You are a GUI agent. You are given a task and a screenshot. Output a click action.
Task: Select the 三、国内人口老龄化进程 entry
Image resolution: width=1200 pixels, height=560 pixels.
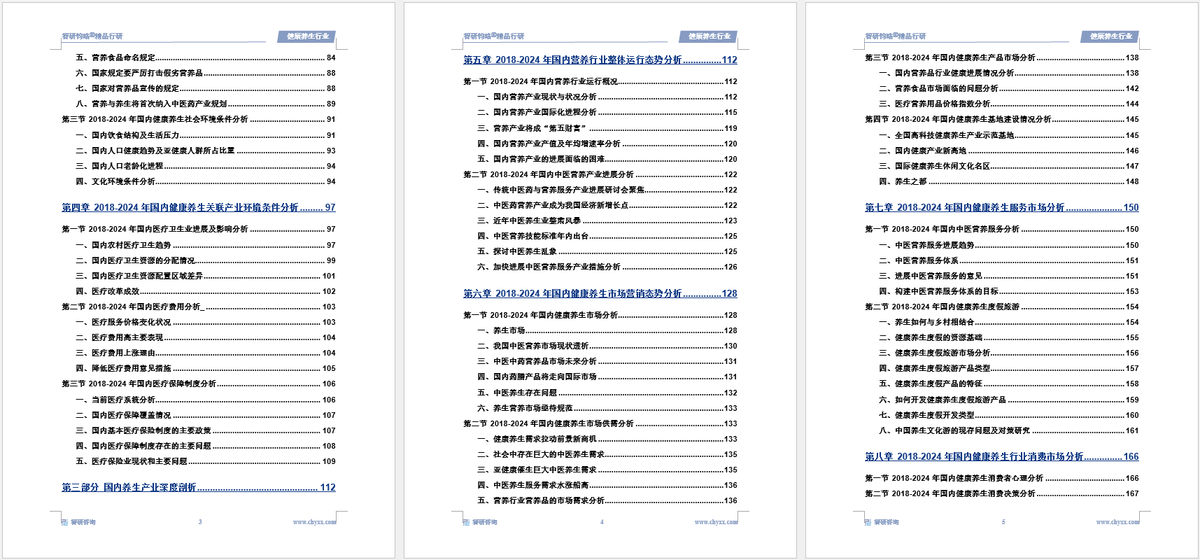tap(205, 166)
